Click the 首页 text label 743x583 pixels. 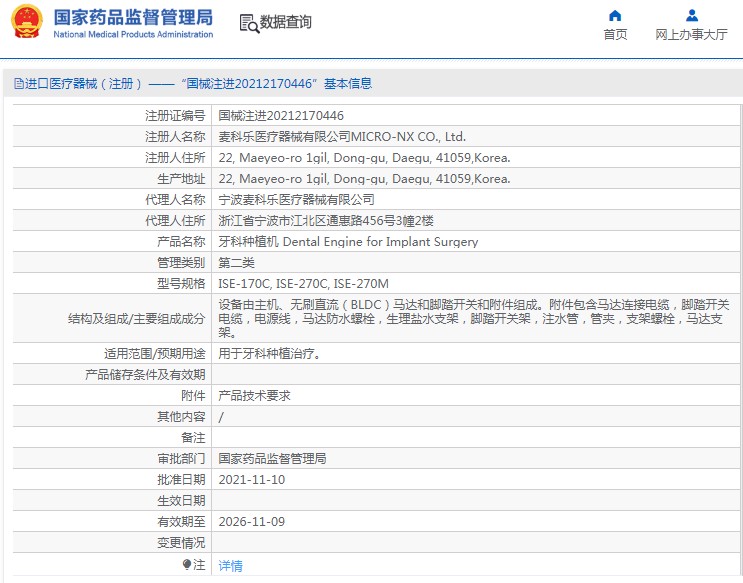(615, 35)
